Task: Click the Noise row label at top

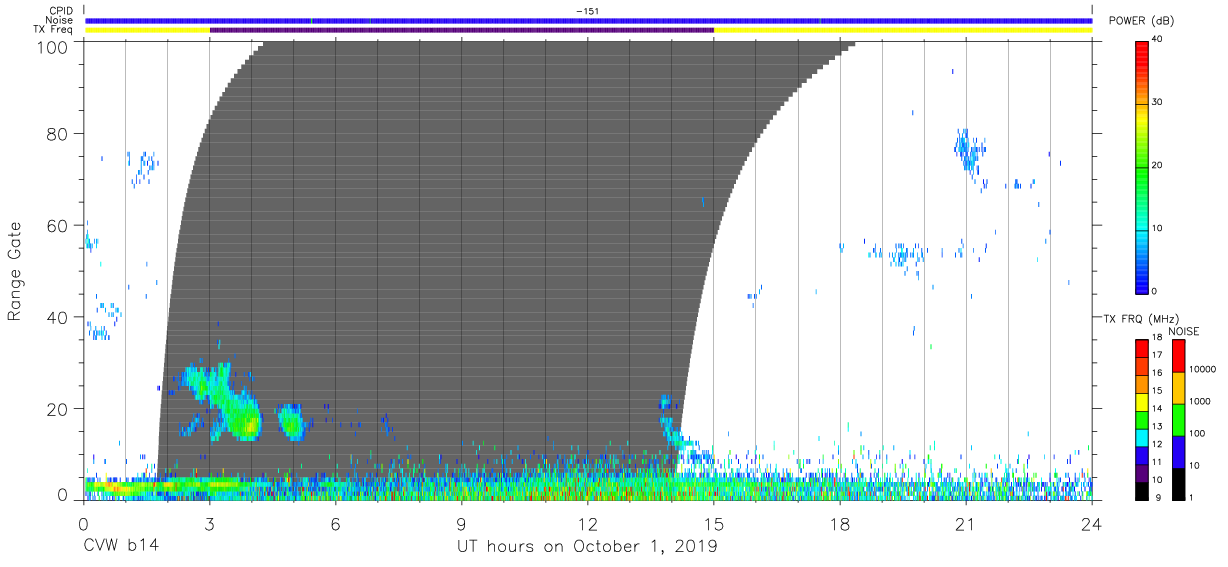Action: 61,20
